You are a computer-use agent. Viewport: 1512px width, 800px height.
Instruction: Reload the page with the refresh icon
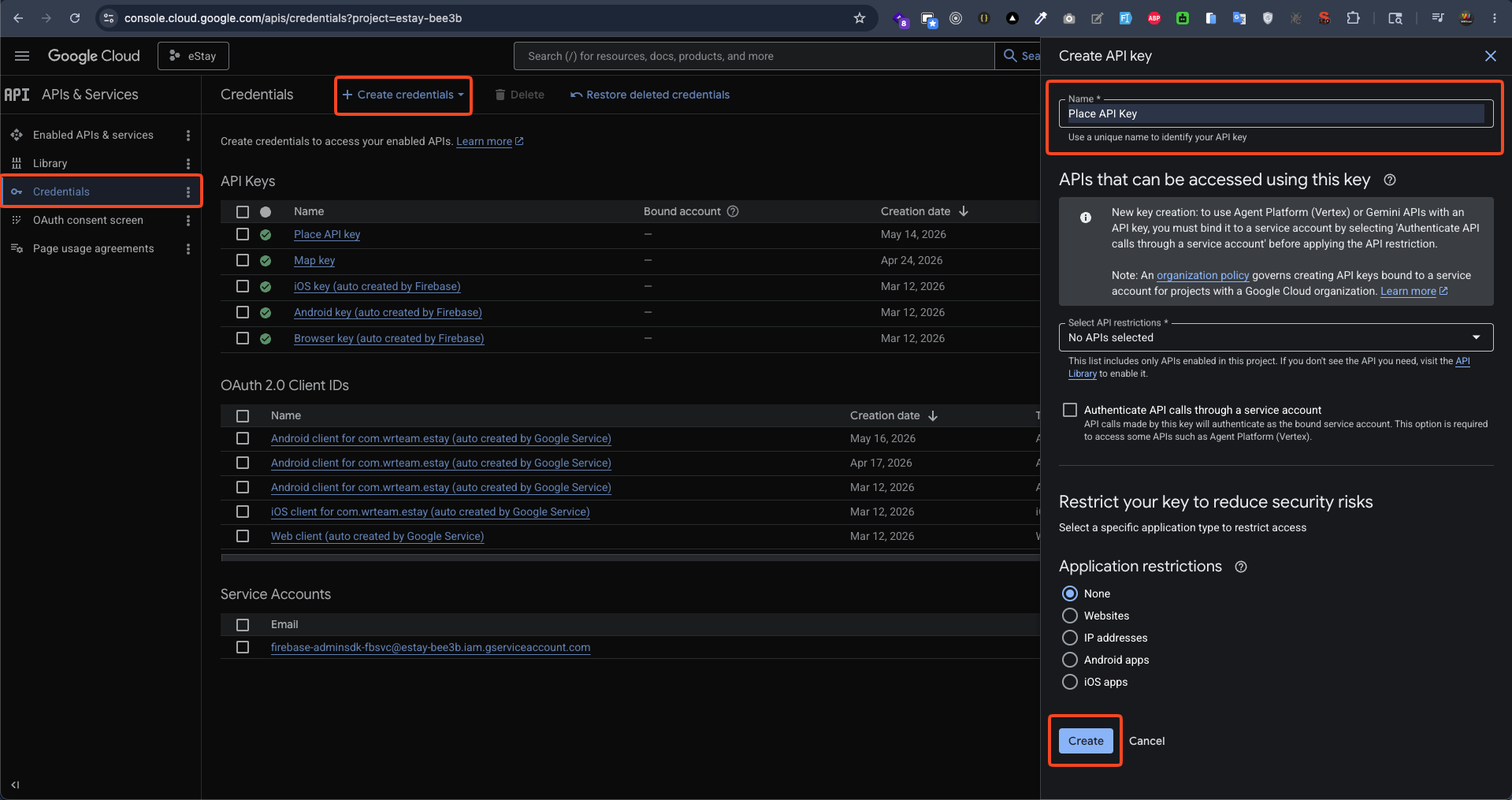click(75, 18)
